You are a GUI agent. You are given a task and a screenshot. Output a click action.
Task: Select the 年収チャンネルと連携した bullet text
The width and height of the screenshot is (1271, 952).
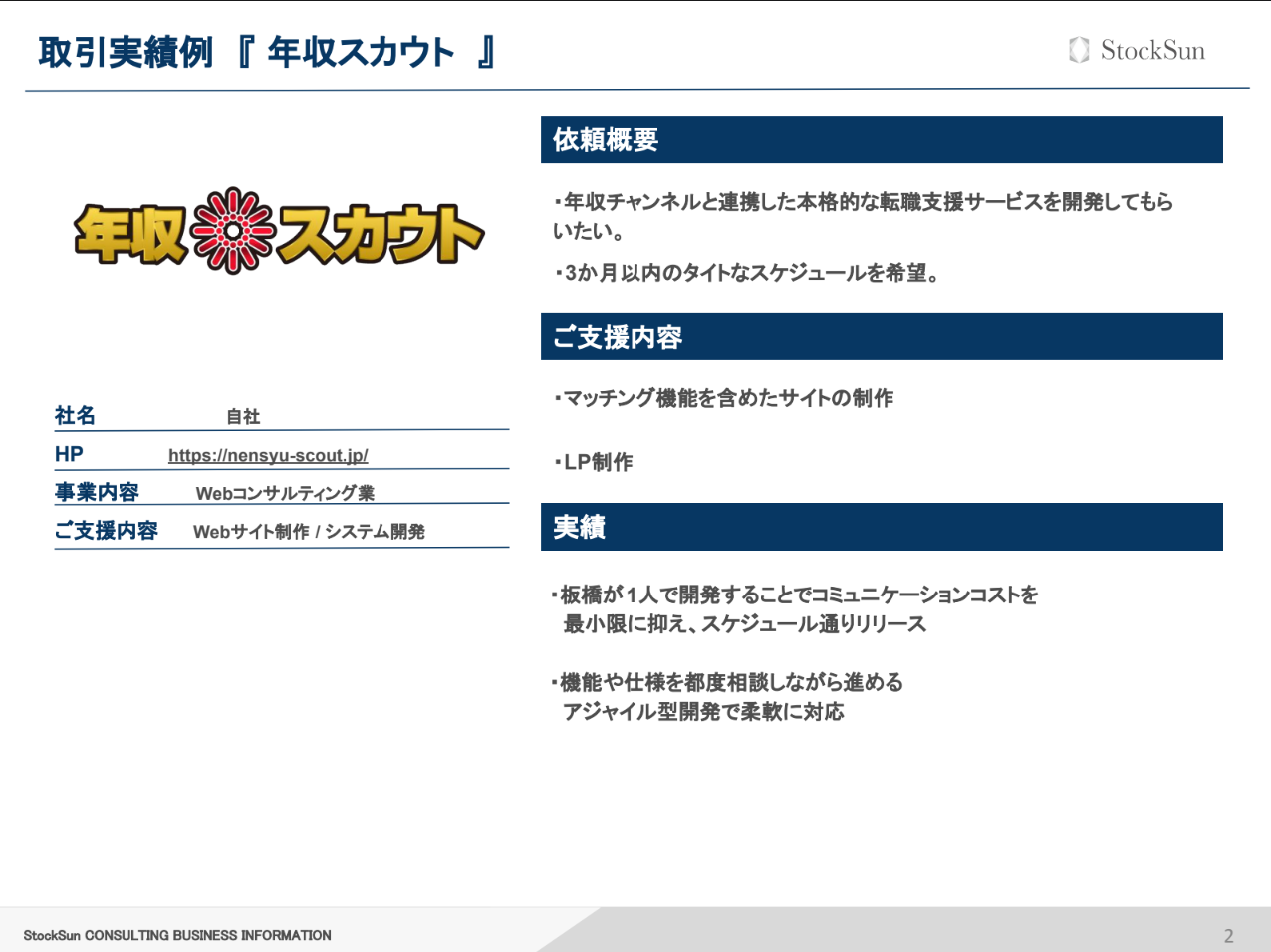(864, 216)
